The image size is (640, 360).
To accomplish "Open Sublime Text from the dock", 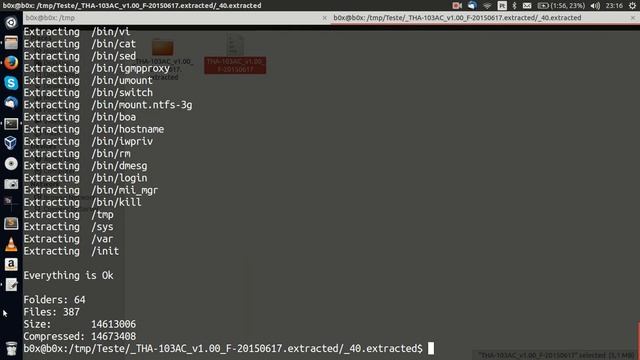I will pyautogui.click(x=11, y=224).
